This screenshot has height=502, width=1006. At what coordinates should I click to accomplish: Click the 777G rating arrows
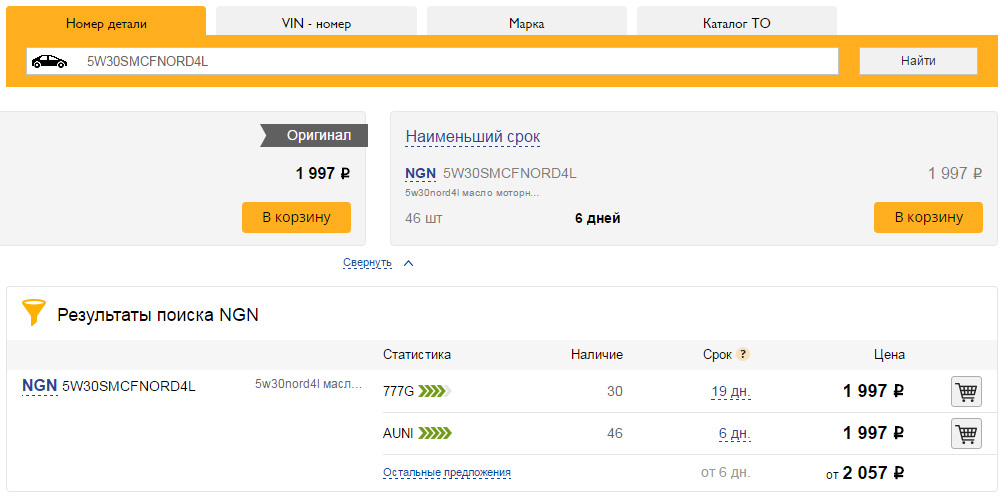click(435, 391)
